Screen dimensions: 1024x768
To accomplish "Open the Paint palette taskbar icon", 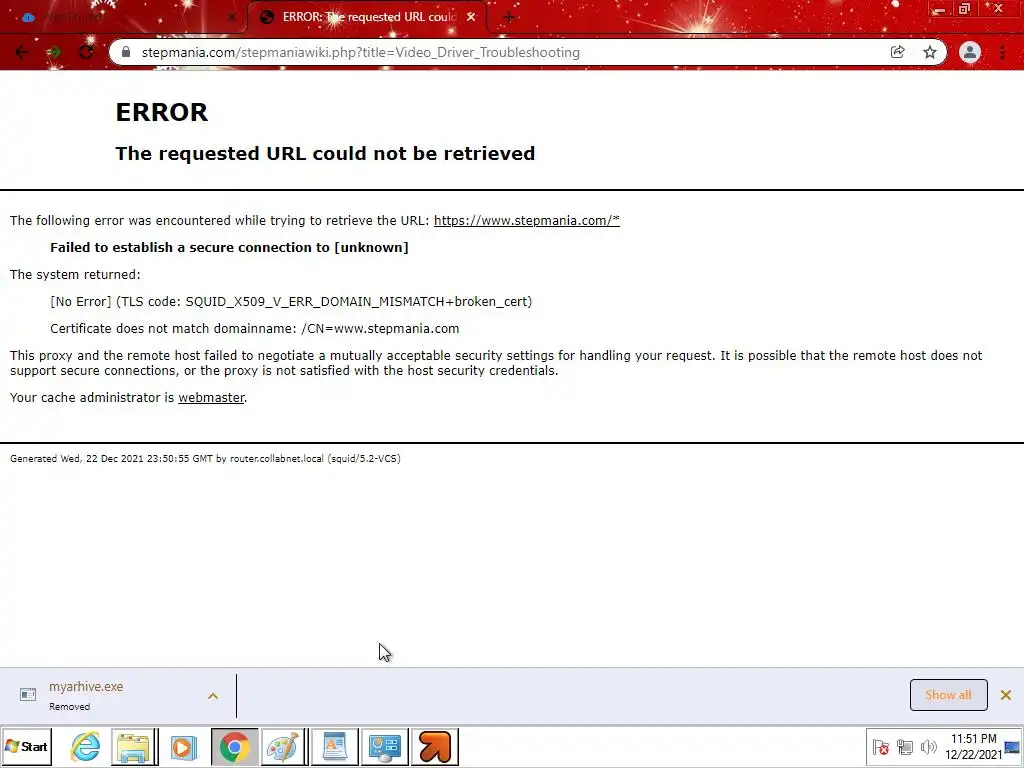I will 283,746.
